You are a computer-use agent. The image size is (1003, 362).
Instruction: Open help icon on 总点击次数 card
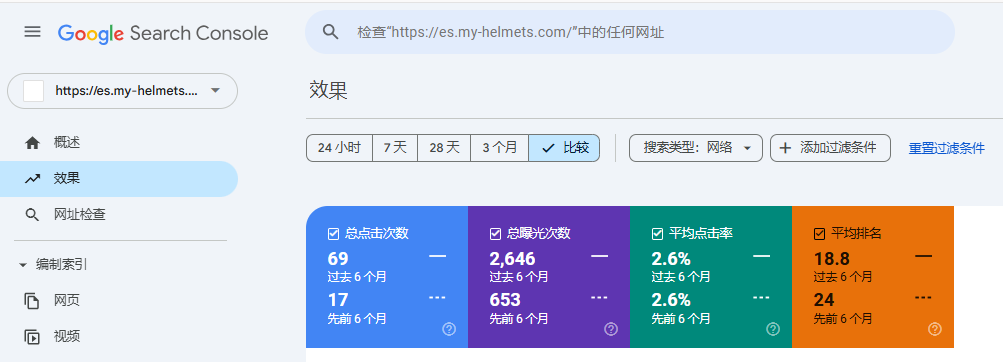click(x=449, y=329)
